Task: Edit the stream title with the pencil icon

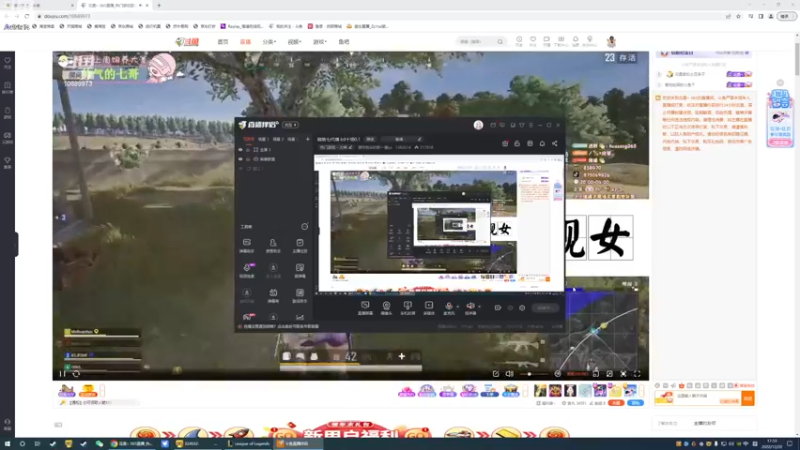Action: coord(419,139)
